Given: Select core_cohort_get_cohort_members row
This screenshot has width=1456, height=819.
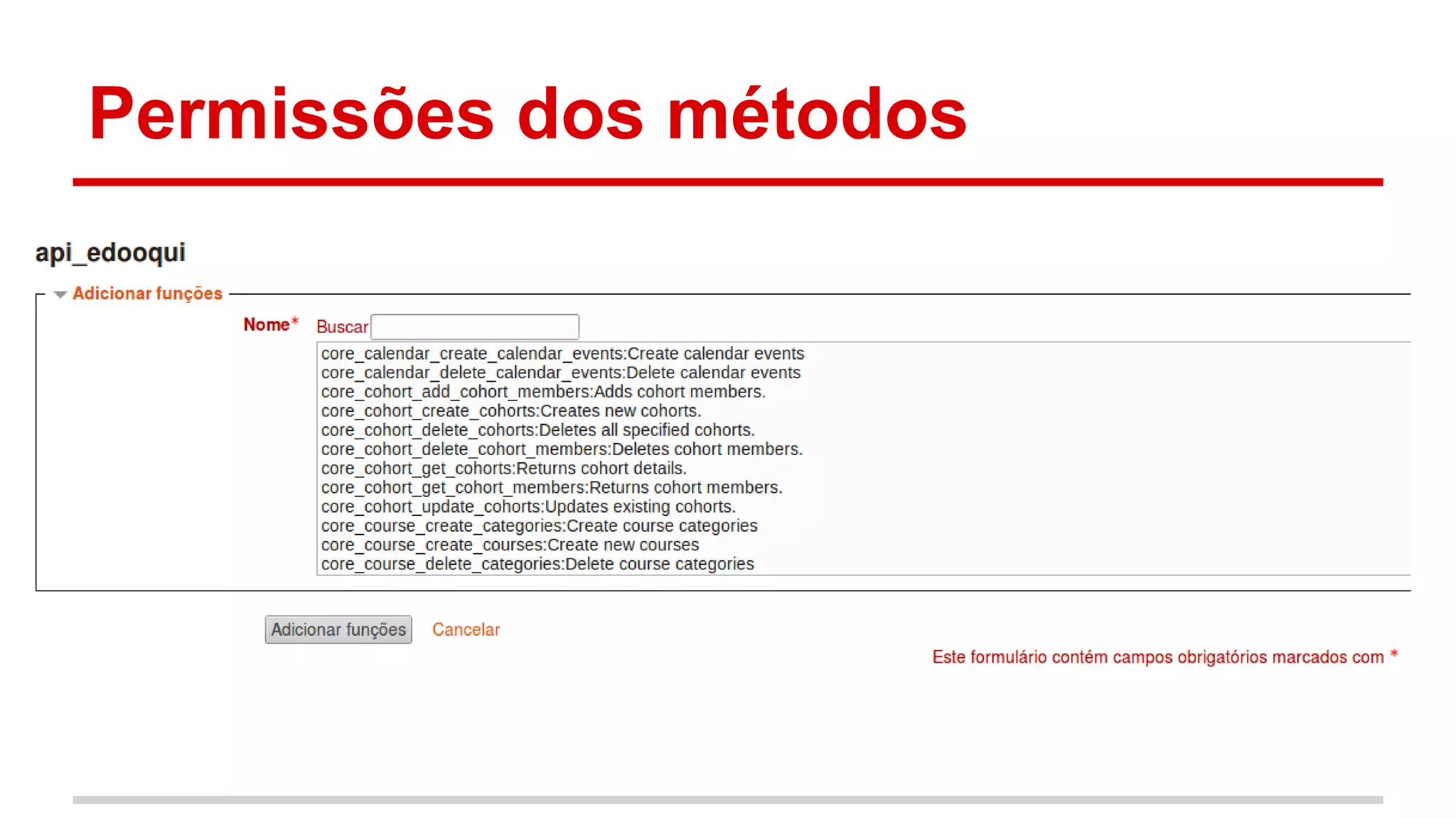Looking at the screenshot, I should tap(863, 488).
